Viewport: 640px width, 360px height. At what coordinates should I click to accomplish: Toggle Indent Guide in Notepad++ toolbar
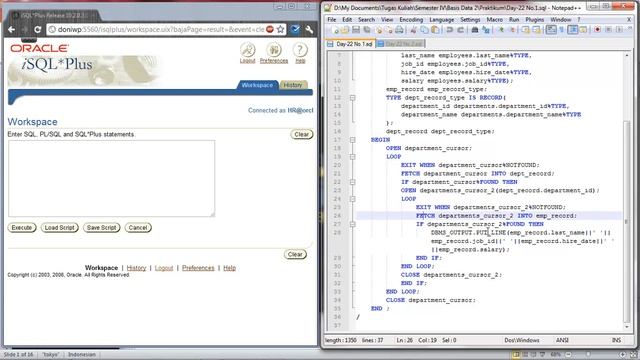click(573, 30)
